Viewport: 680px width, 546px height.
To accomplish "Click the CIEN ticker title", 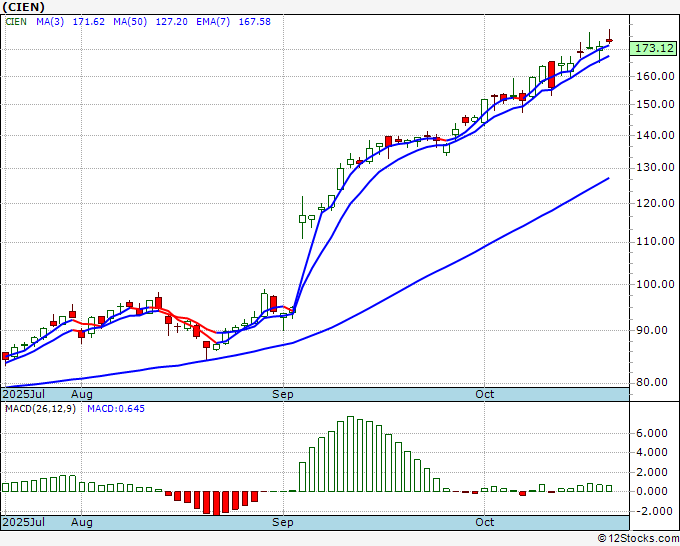I will [x=23, y=7].
